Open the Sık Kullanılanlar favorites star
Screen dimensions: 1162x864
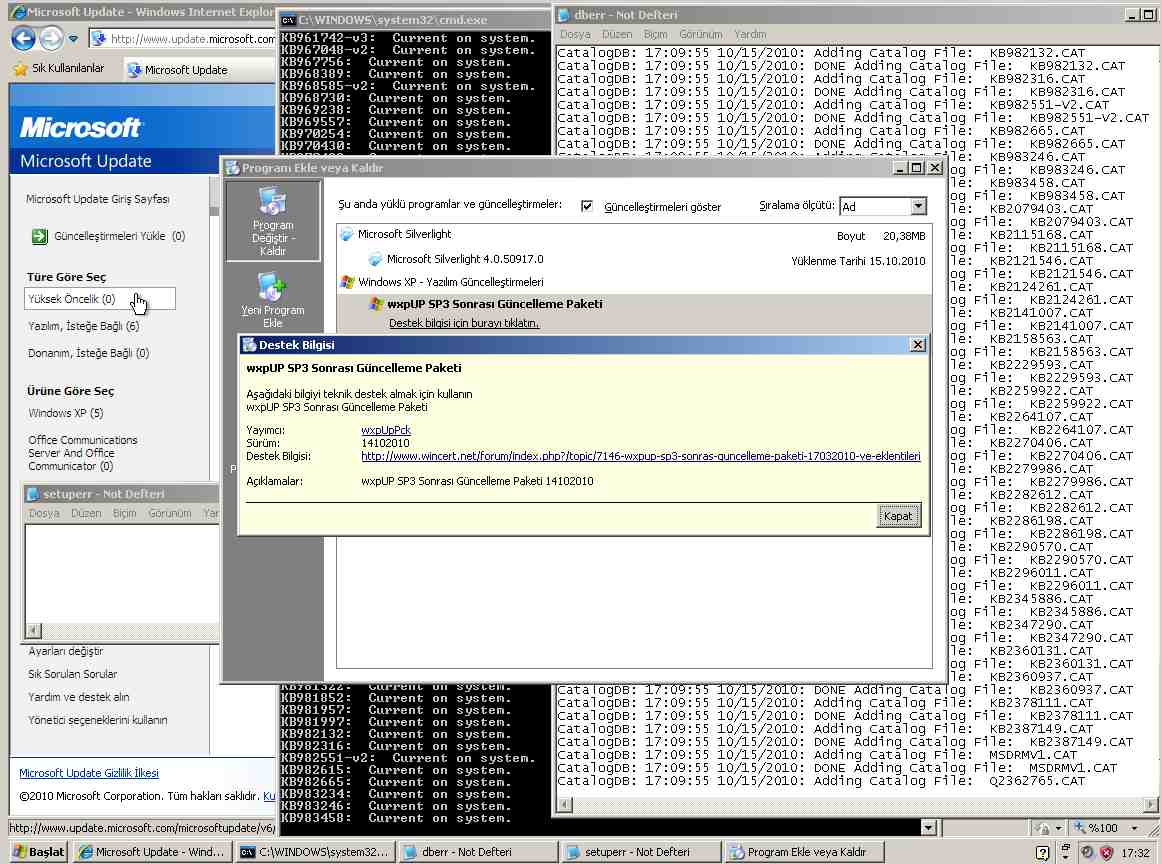click(19, 69)
